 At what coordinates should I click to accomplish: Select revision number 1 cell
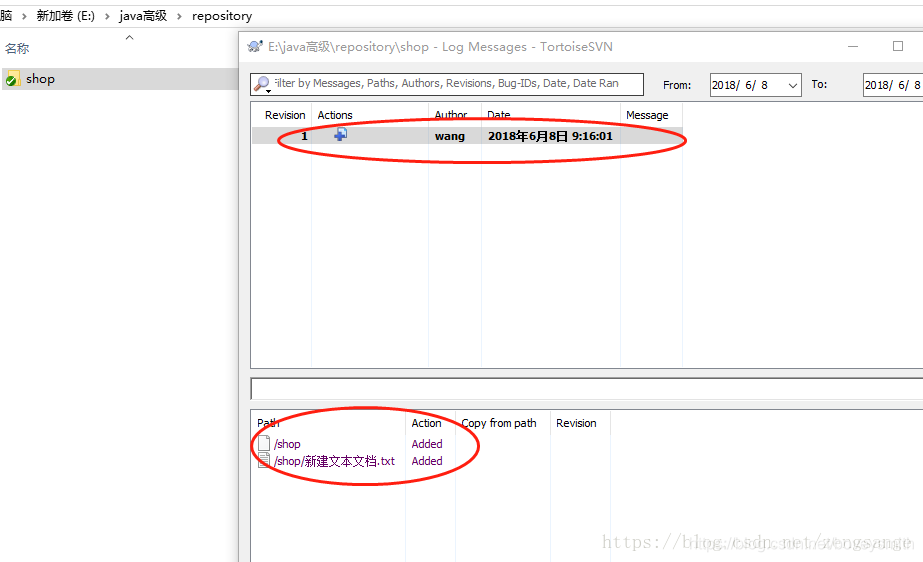pyautogui.click(x=304, y=136)
